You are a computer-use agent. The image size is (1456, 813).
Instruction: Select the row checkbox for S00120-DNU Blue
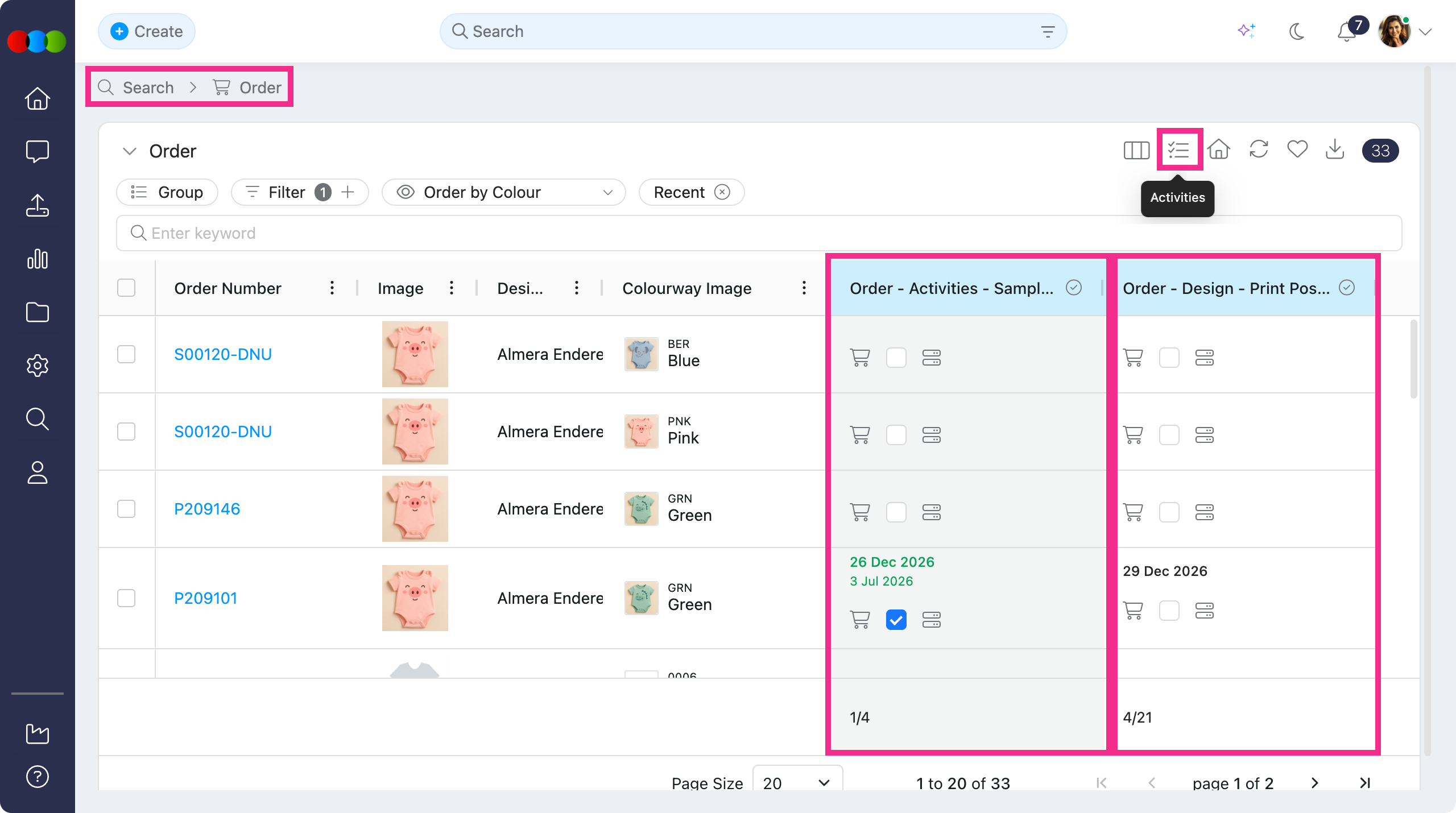coord(126,354)
